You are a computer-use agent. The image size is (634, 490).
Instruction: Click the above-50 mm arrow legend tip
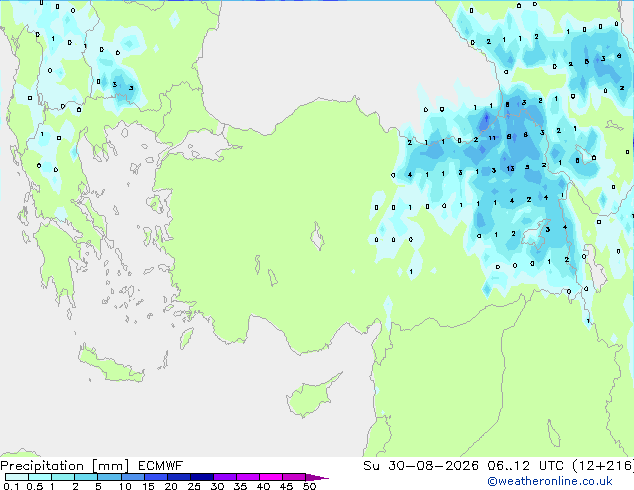click(x=317, y=477)
